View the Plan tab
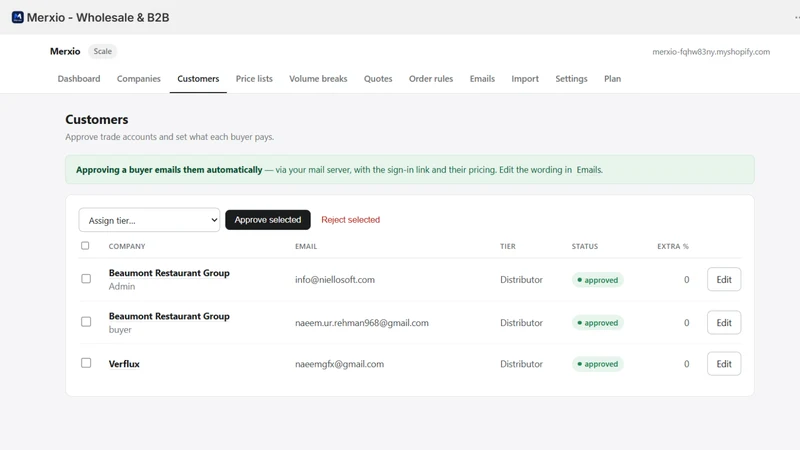Image resolution: width=800 pixels, height=450 pixels. click(x=612, y=79)
